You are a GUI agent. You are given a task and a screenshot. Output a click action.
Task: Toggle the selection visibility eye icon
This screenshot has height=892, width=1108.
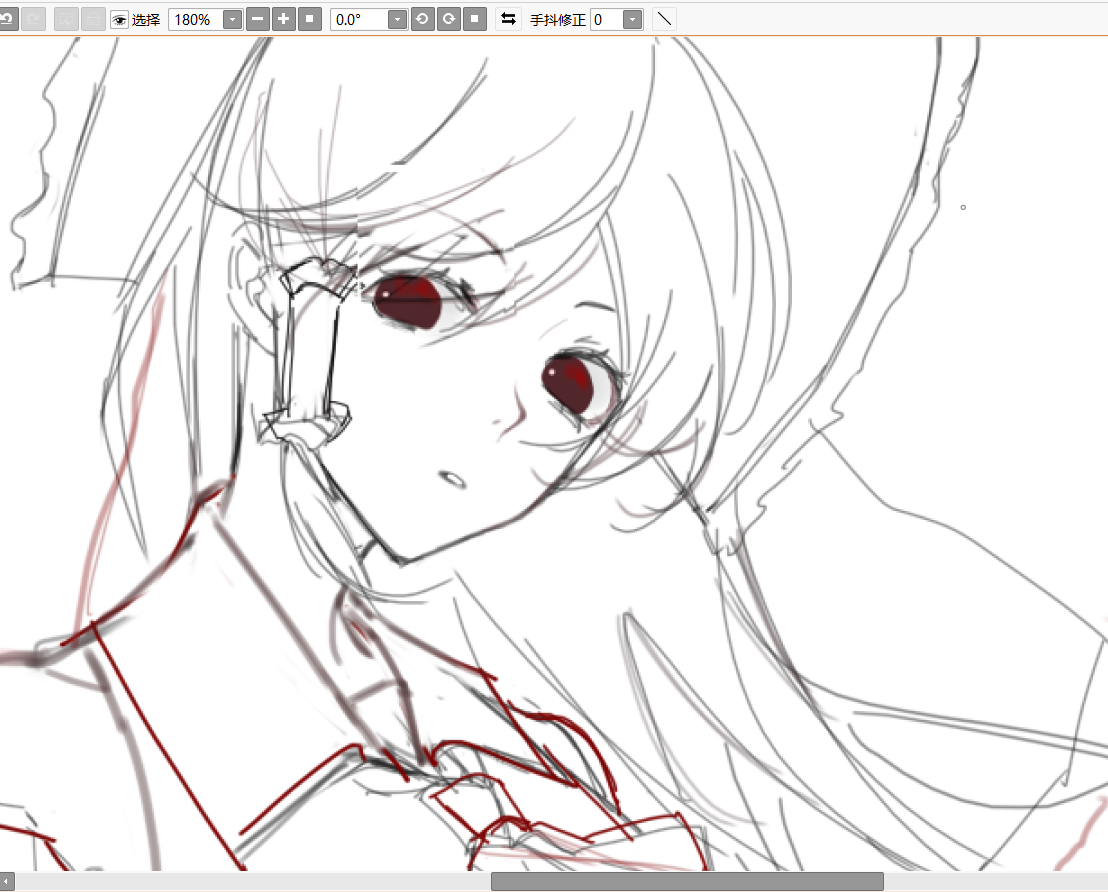point(119,19)
